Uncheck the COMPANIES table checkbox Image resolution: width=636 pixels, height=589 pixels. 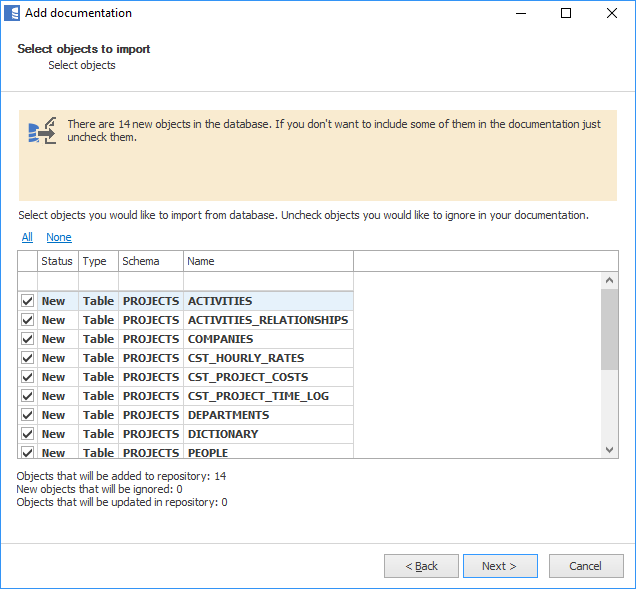pyautogui.click(x=27, y=339)
